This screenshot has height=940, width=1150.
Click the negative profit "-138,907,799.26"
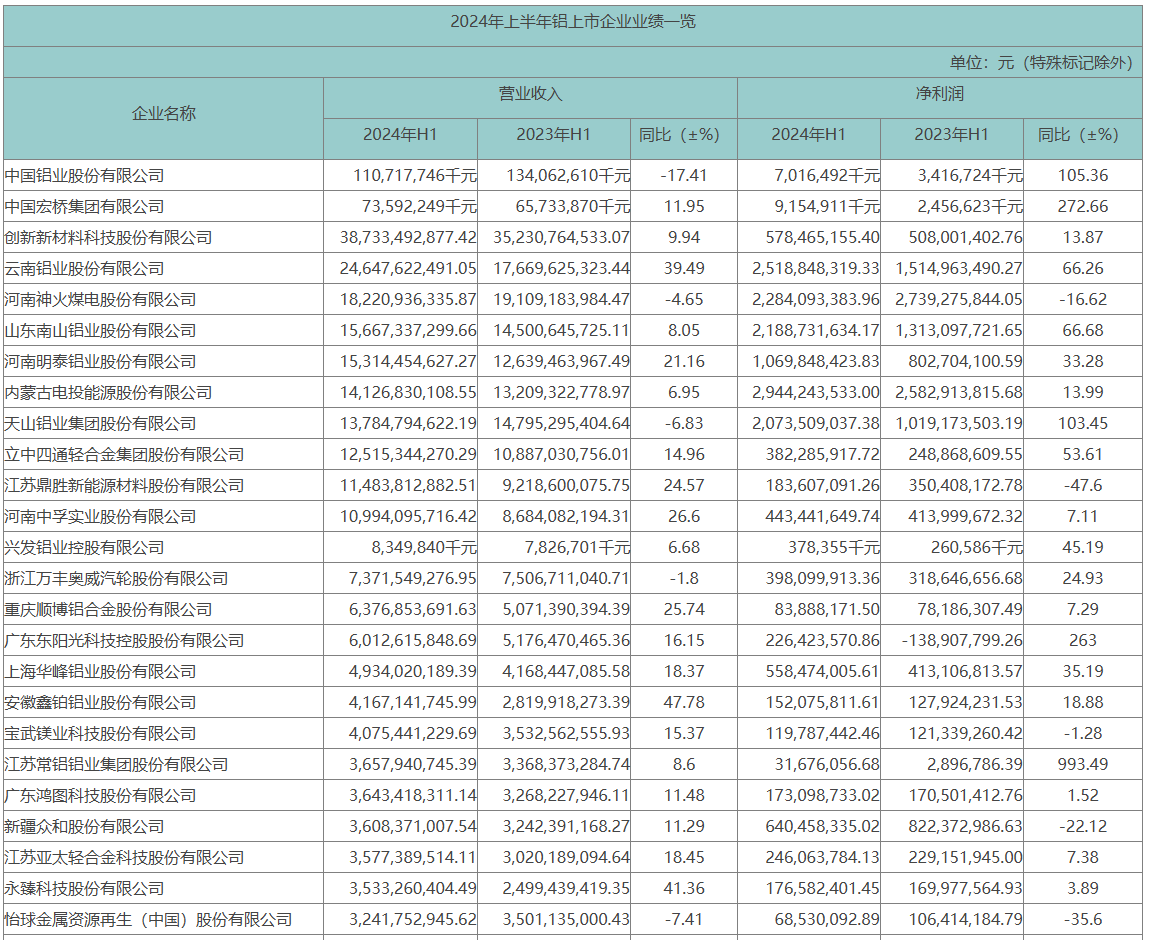coord(962,641)
